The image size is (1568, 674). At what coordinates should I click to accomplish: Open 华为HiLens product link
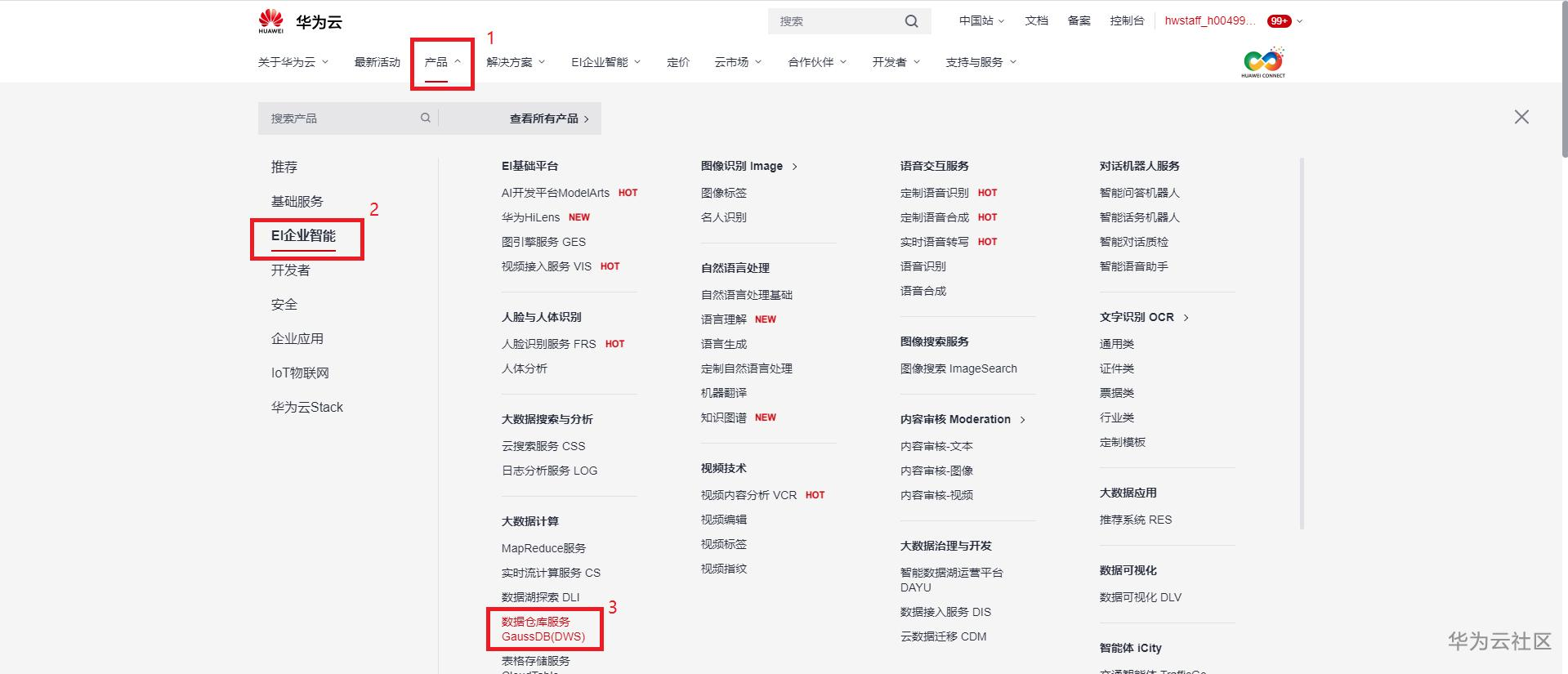click(531, 217)
